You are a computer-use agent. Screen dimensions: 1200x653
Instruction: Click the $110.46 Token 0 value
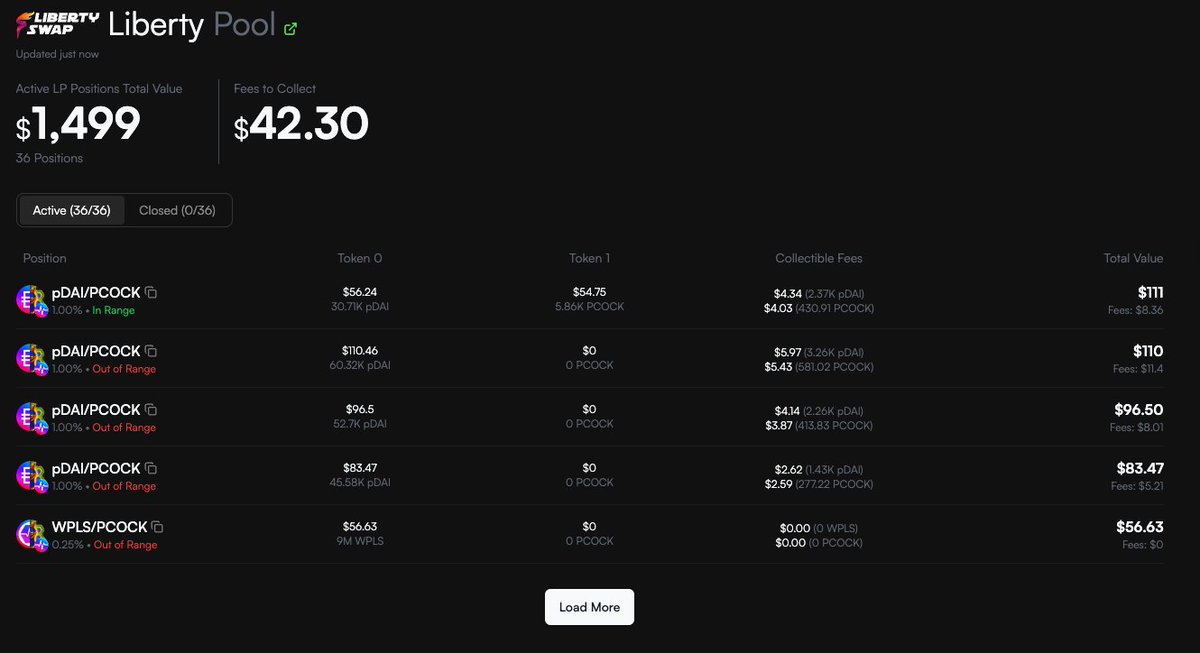tap(360, 351)
